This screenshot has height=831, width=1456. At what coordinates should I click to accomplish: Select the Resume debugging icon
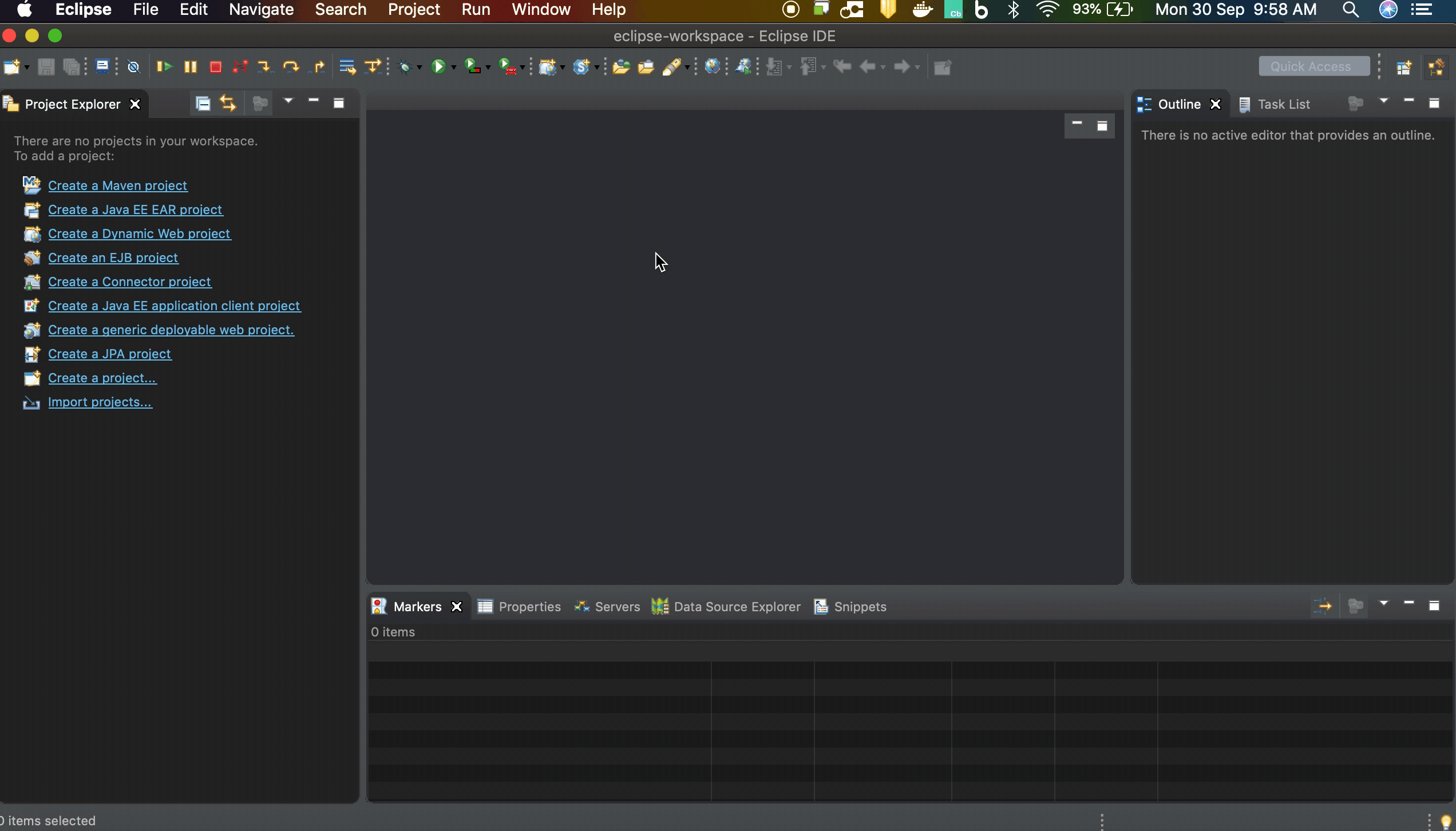(x=164, y=66)
